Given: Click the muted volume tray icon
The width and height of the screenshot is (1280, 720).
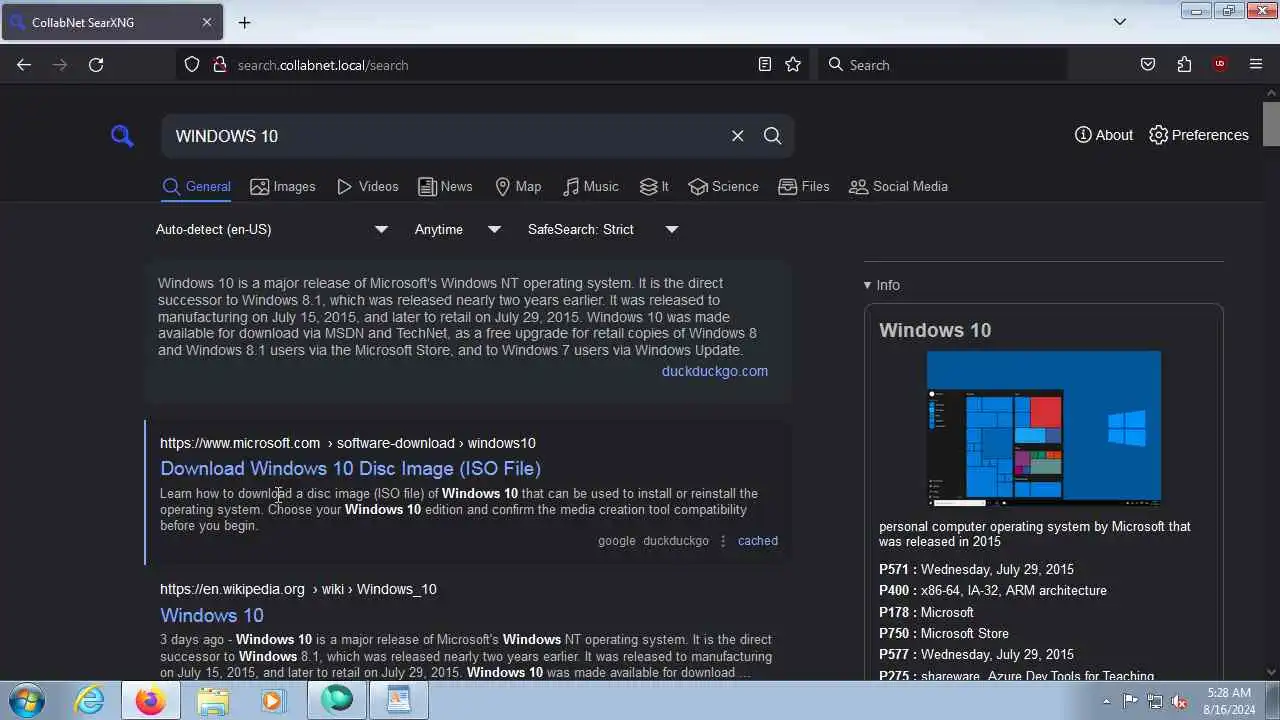Looking at the screenshot, I should (x=1179, y=701).
